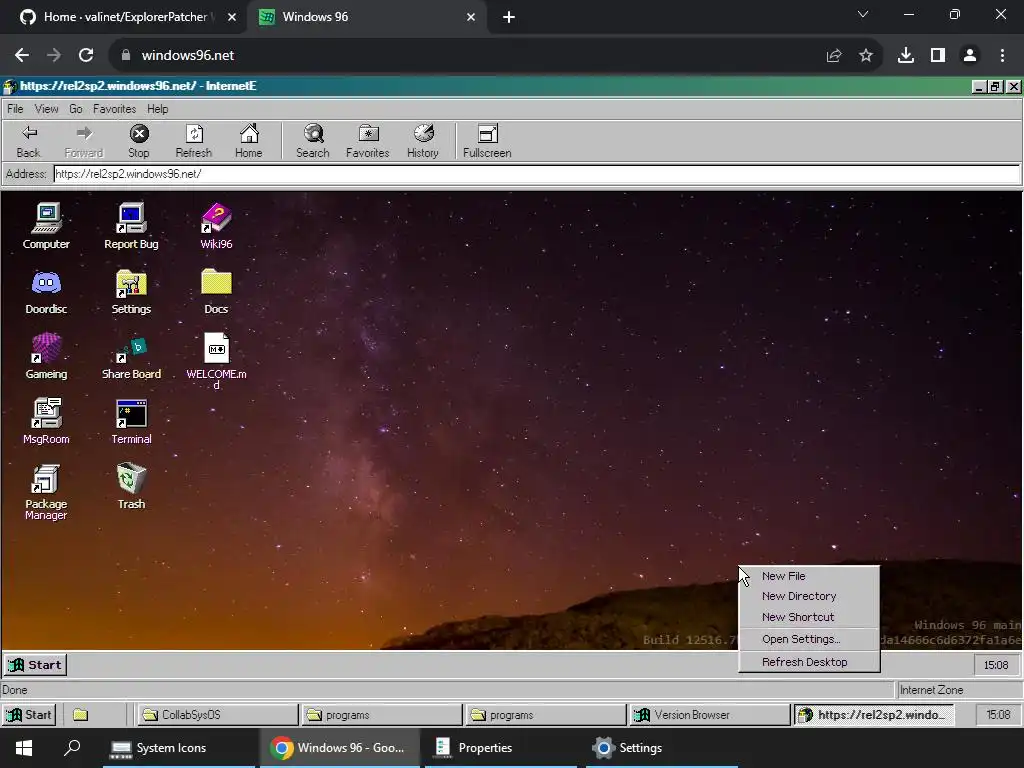This screenshot has height=768, width=1024.
Task: Go back in Chrome navigation
Action: 22,56
